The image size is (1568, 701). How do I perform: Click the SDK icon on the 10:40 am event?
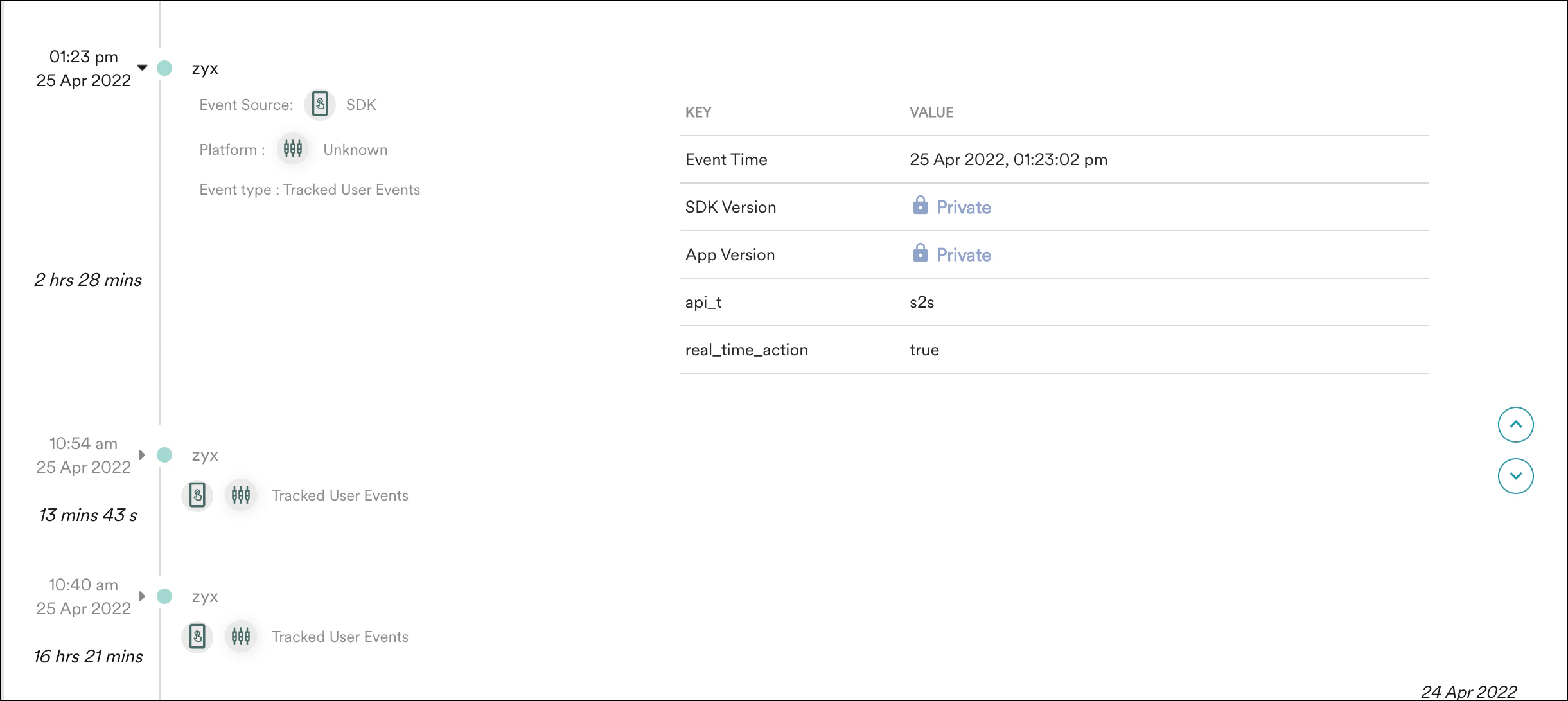click(198, 636)
